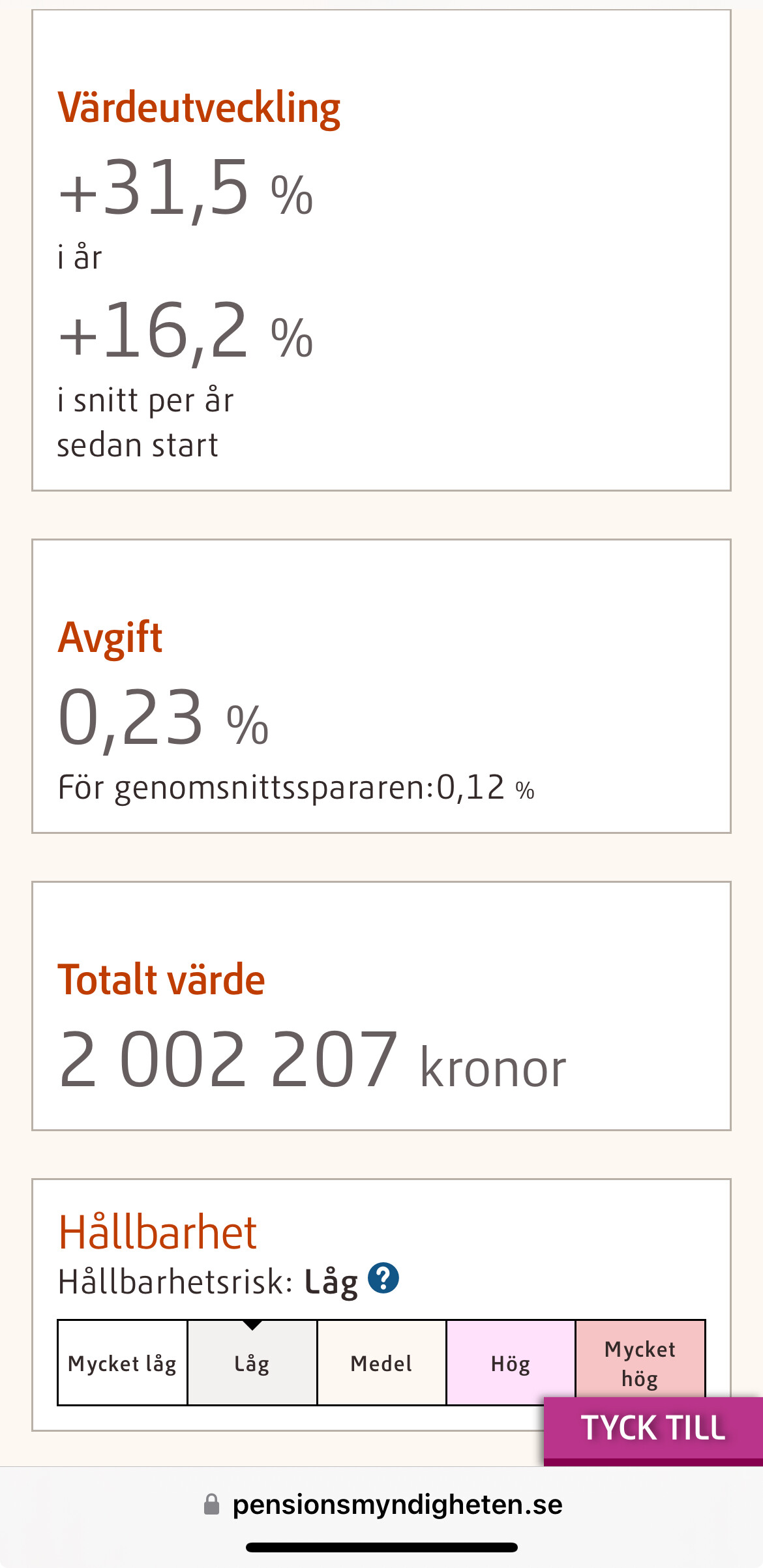Click the Totalt värde heading
Screen dimensions: 763x1568
(x=161, y=979)
